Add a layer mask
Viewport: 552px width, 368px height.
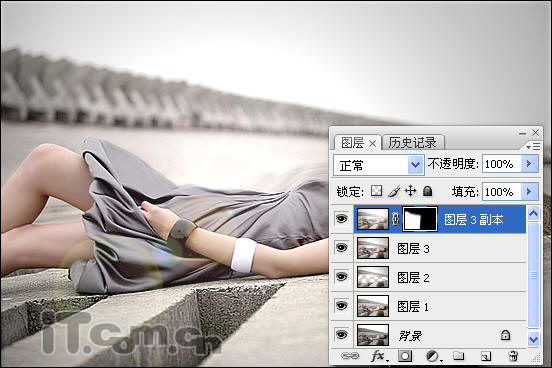pyautogui.click(x=405, y=356)
